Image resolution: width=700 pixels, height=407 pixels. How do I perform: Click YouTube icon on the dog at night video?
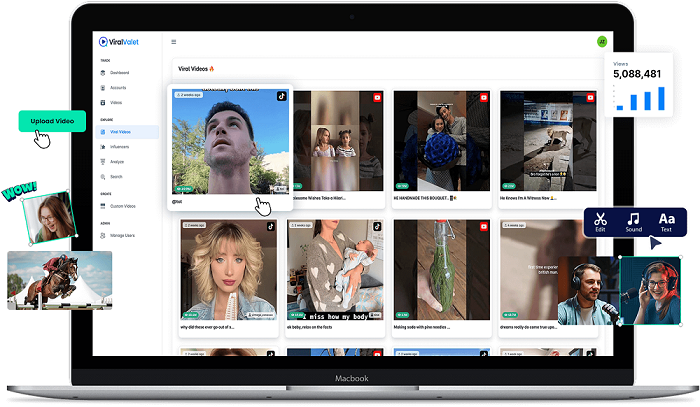pyautogui.click(x=590, y=98)
